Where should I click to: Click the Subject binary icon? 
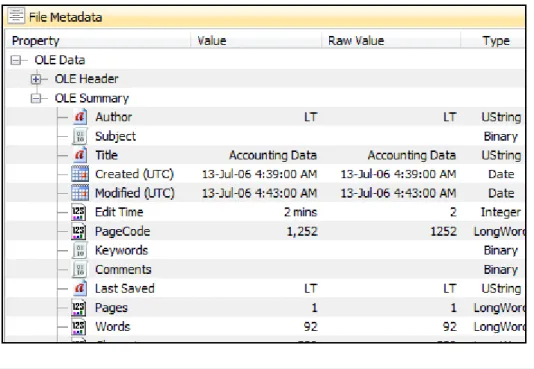click(x=80, y=136)
